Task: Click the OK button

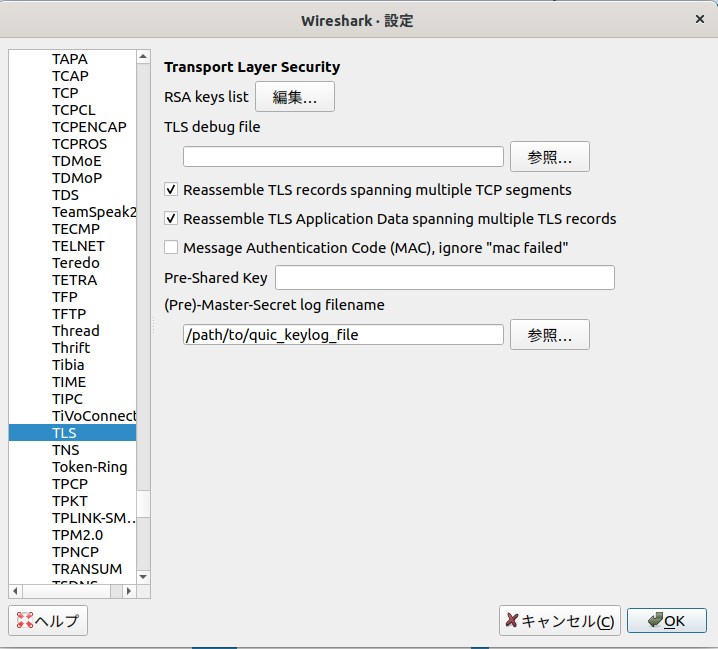Action: 666,621
